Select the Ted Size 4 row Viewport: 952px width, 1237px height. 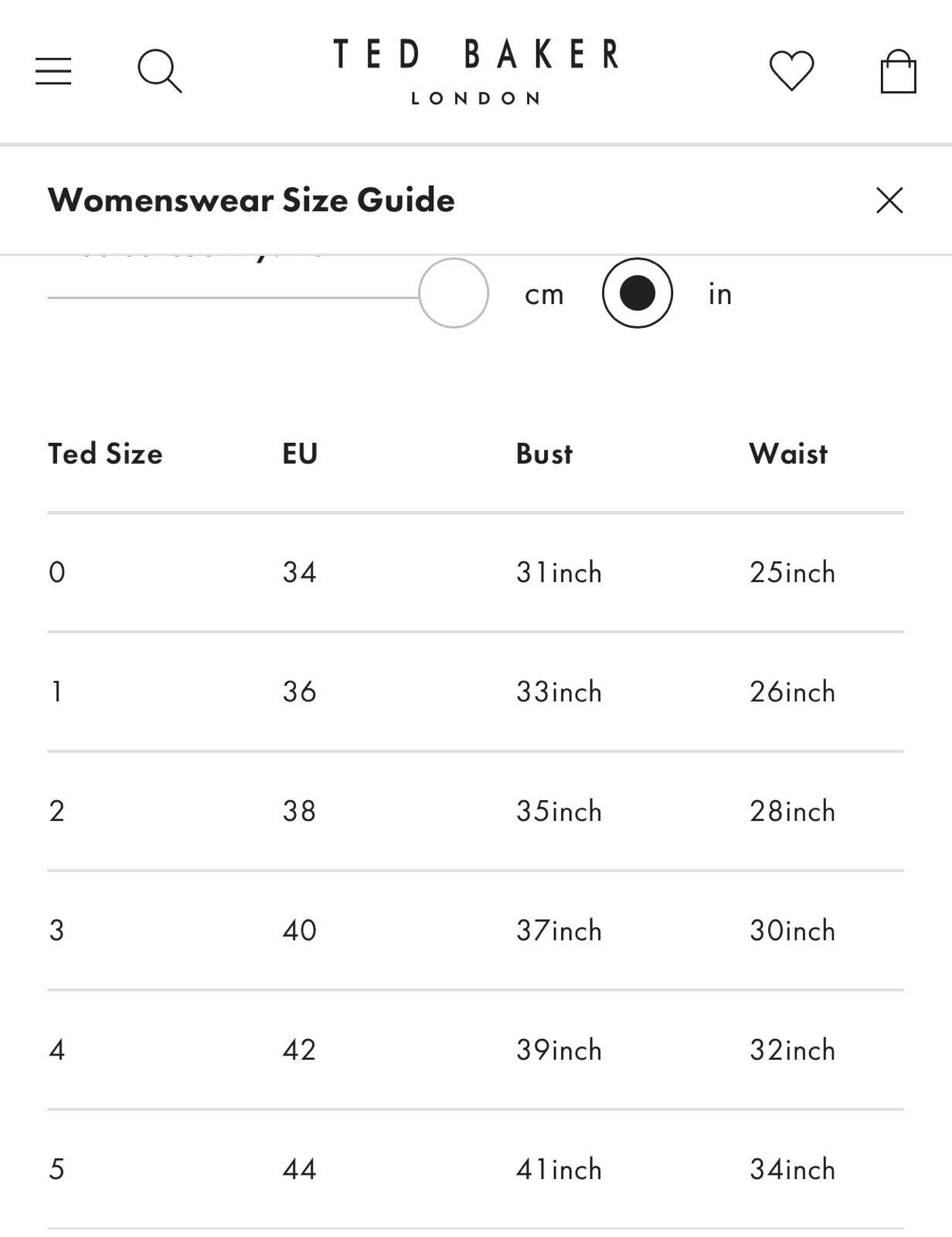click(475, 1050)
